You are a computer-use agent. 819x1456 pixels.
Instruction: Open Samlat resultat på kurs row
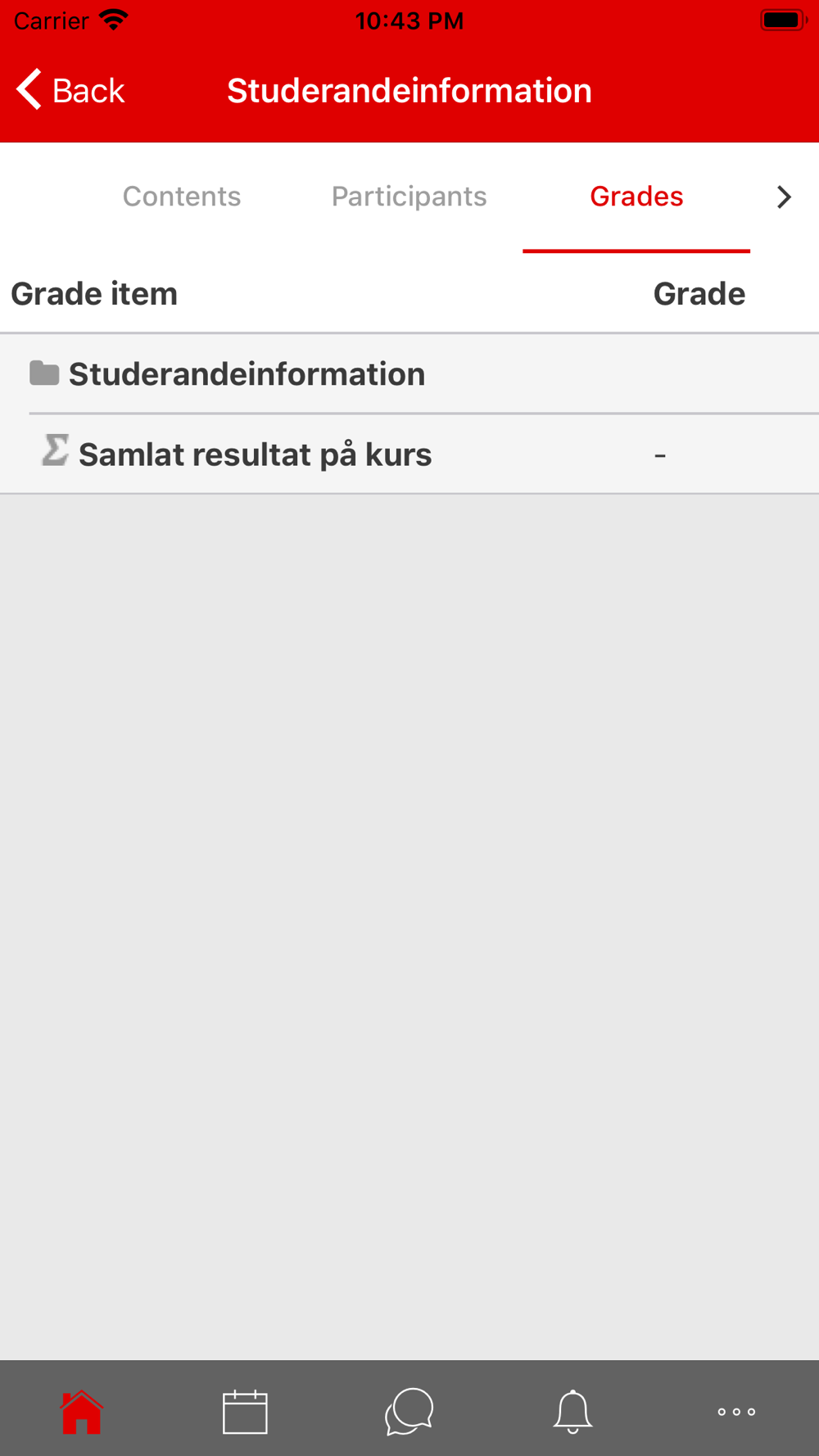tap(409, 454)
